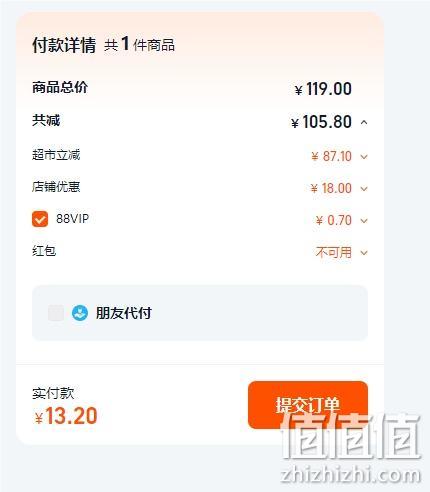Image resolution: width=430 pixels, height=492 pixels.
Task: Click the ¥0.70 88VIP discount amount
Action: (x=334, y=220)
